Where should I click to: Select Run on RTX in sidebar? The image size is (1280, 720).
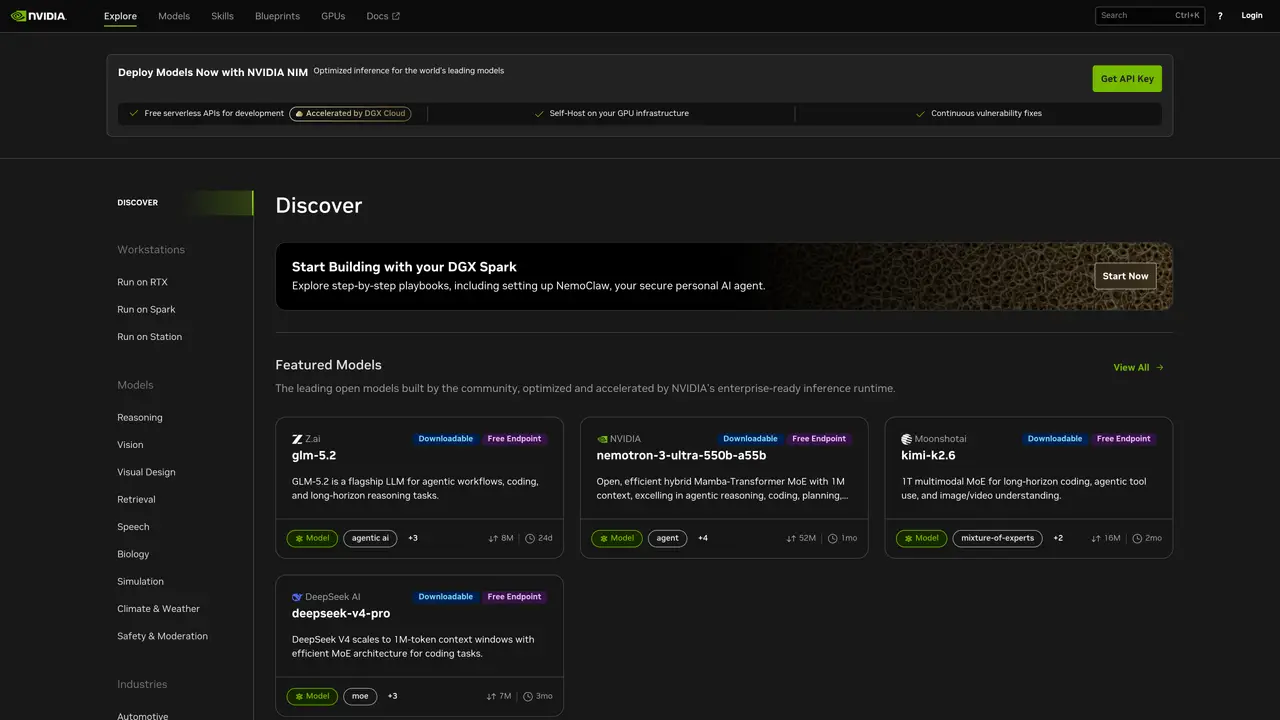[x=142, y=282]
